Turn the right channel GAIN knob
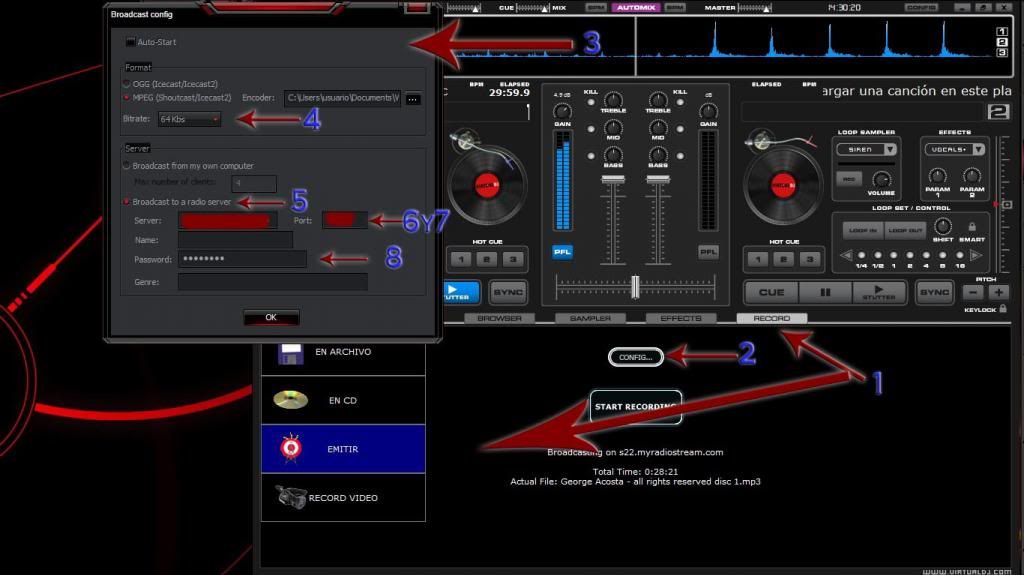1024x575 pixels. pos(708,110)
